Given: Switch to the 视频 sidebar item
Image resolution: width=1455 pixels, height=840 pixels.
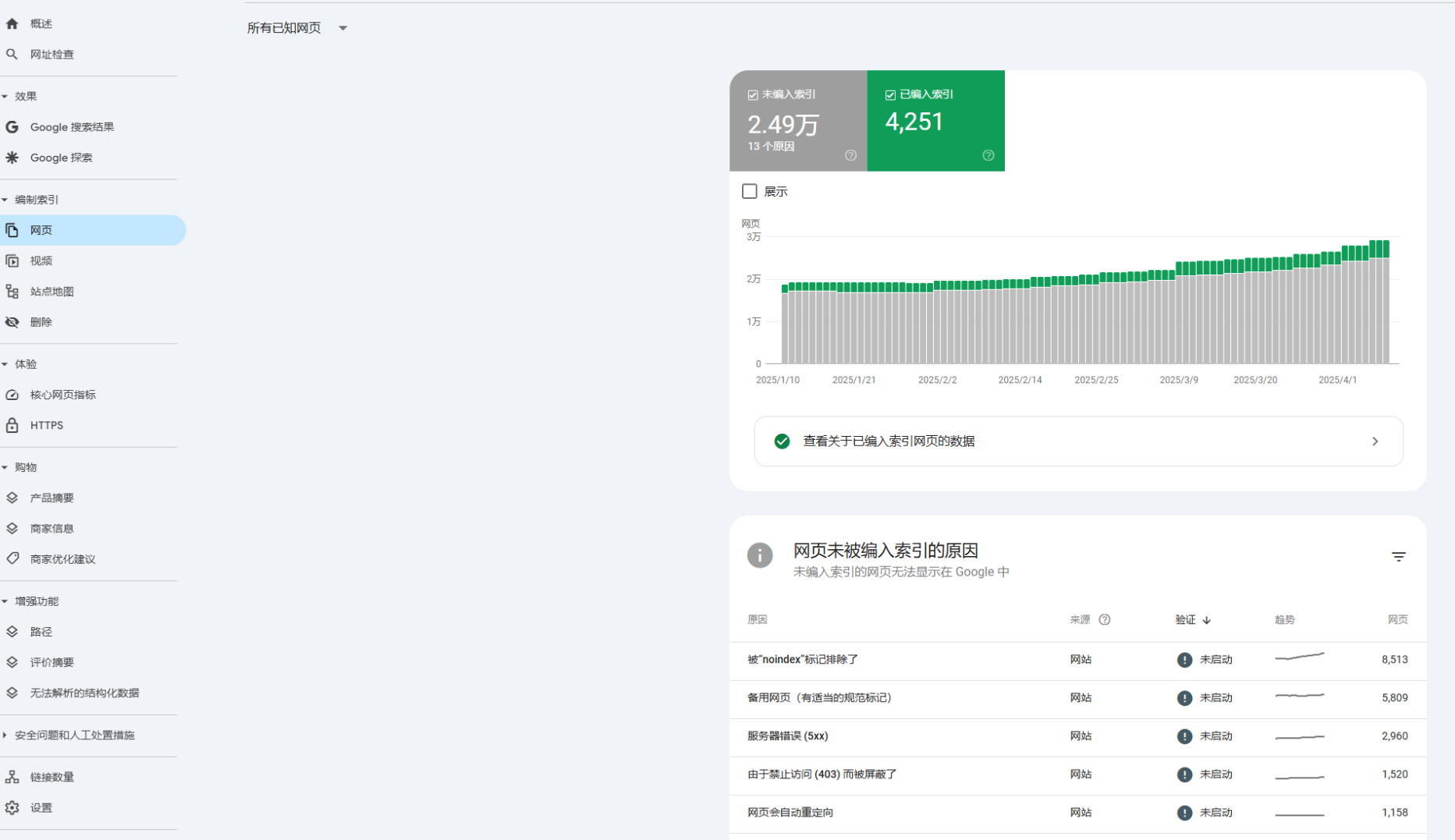Looking at the screenshot, I should [42, 261].
